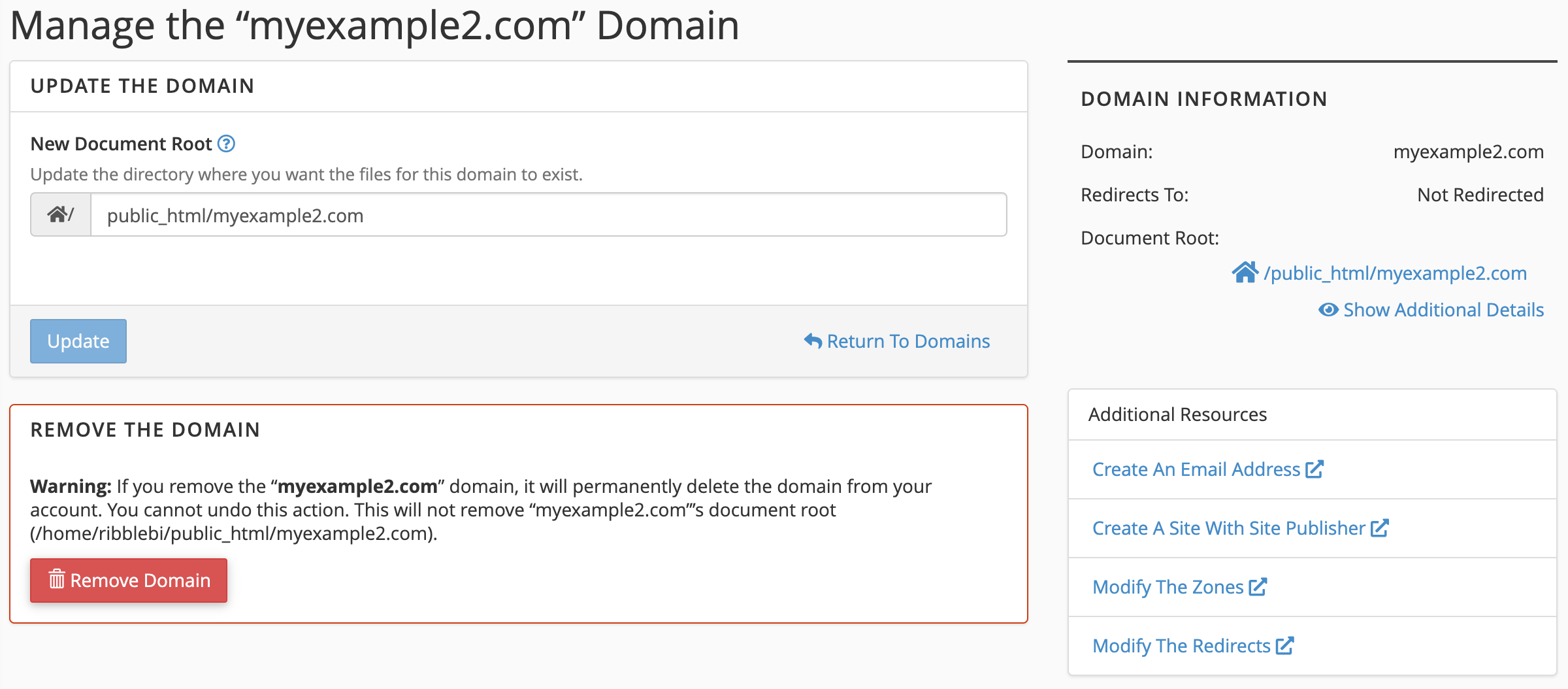Click the external link icon after Site Publisher

(1380, 528)
